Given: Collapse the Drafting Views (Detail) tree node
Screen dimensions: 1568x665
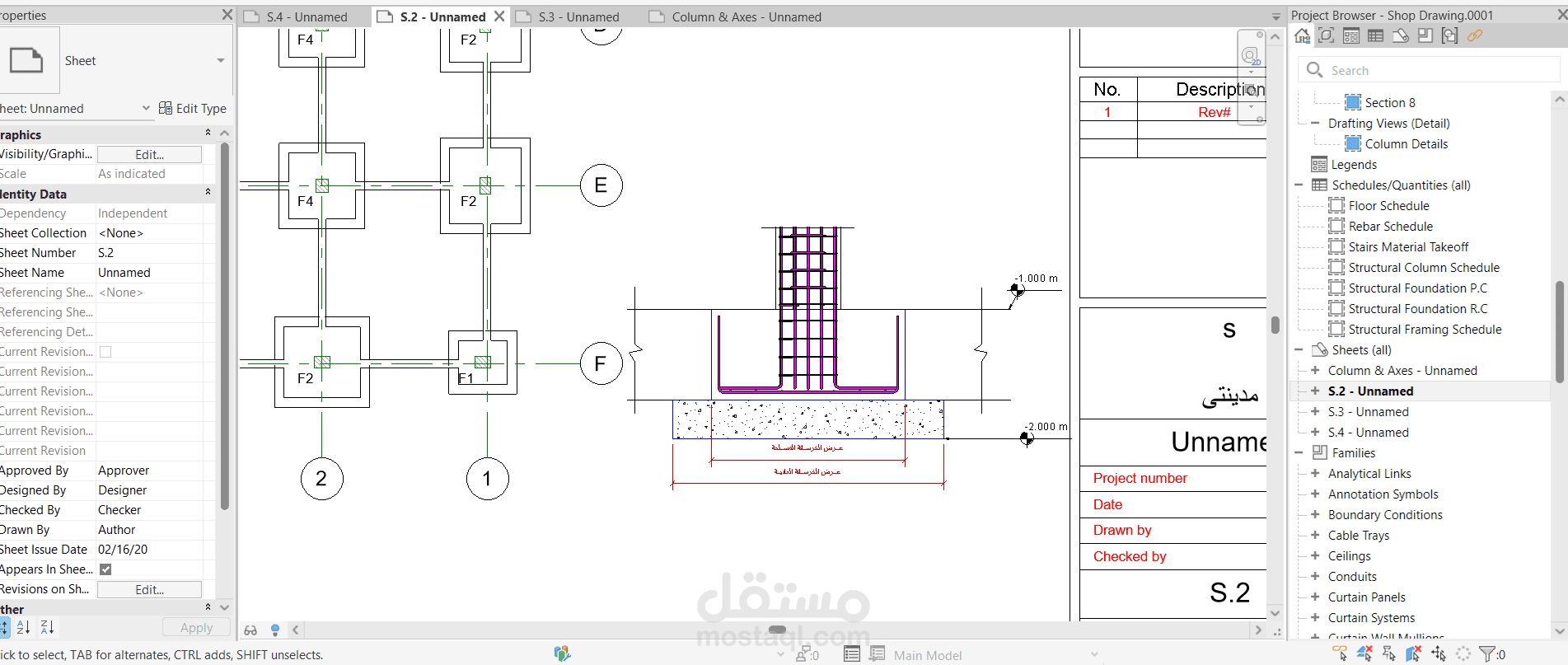Looking at the screenshot, I should pyautogui.click(x=1315, y=123).
